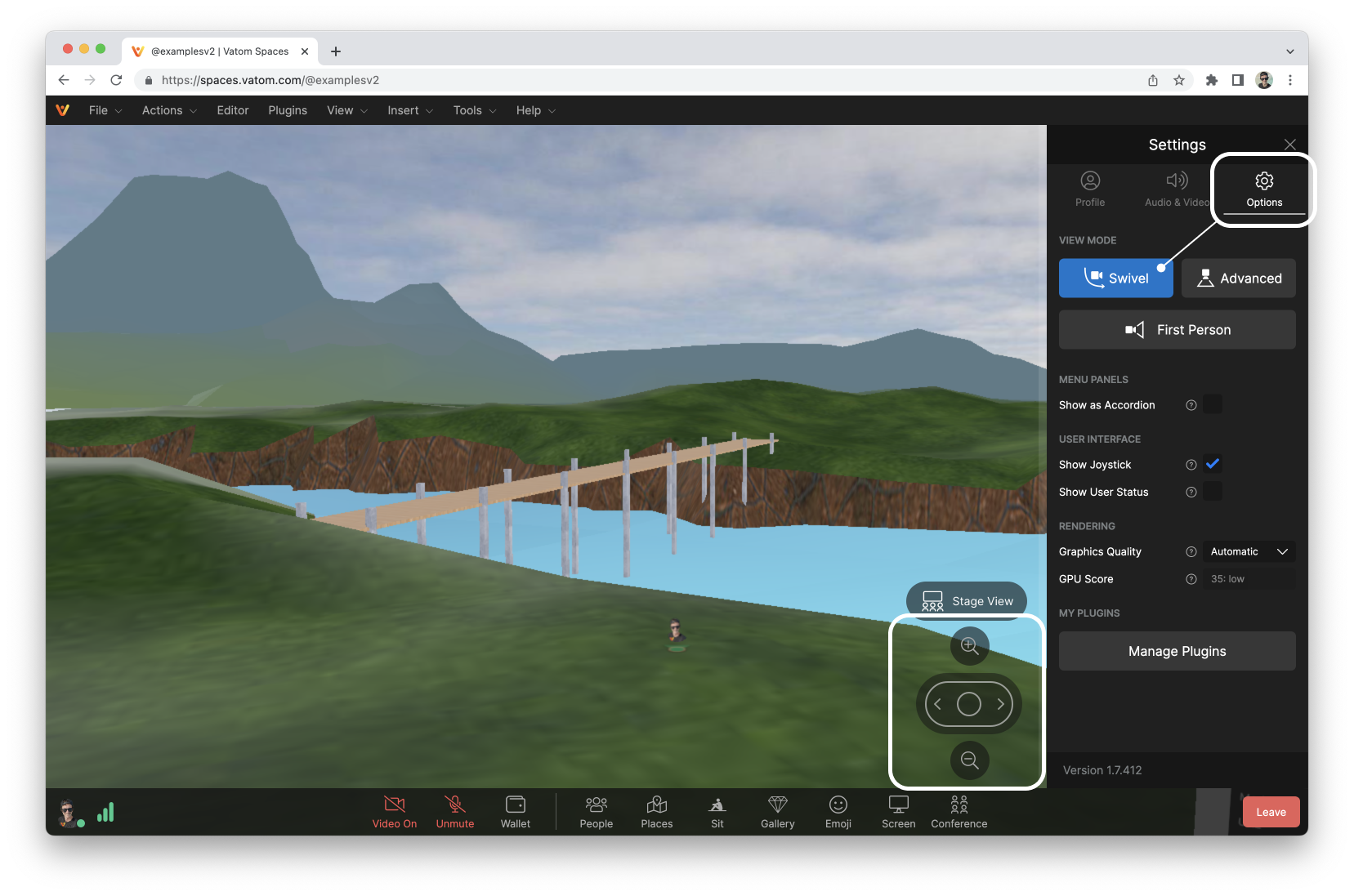Share this page from the address bar
1354x896 pixels.
pyautogui.click(x=1153, y=80)
